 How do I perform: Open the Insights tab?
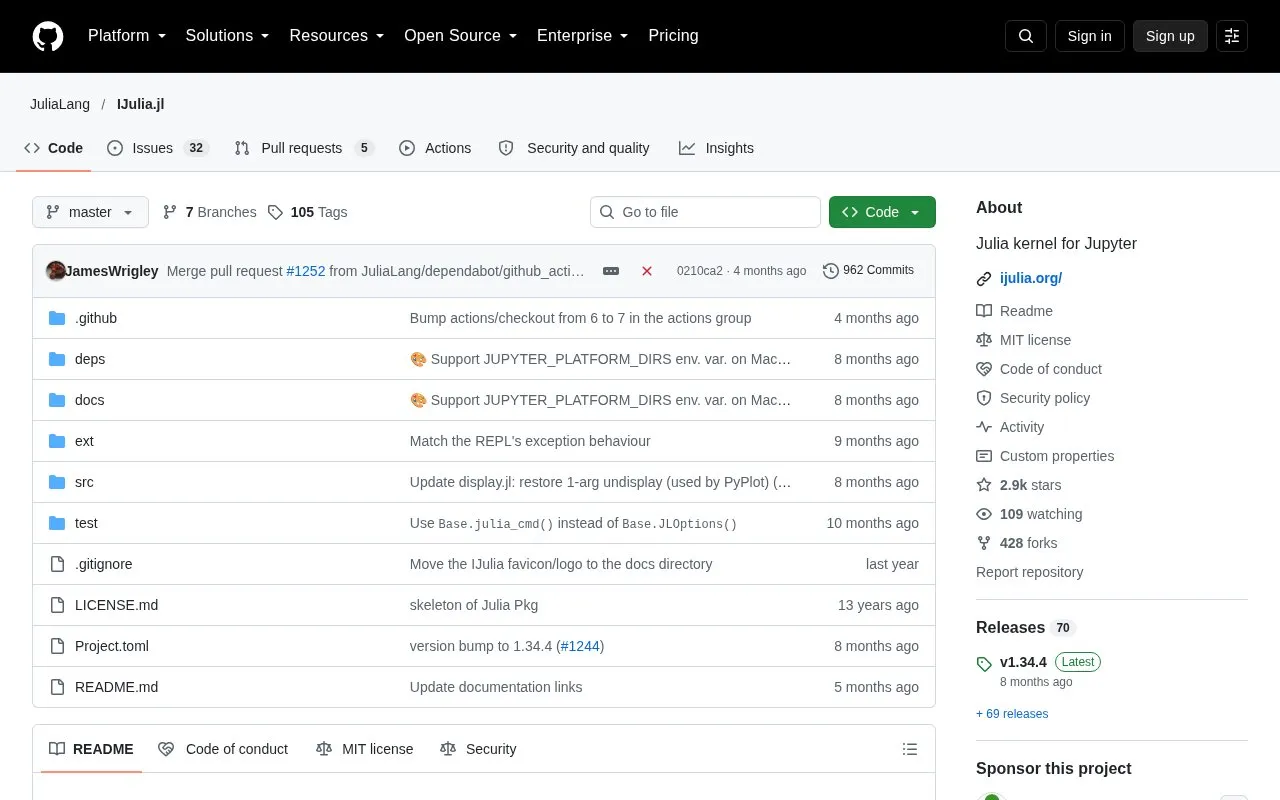point(716,148)
